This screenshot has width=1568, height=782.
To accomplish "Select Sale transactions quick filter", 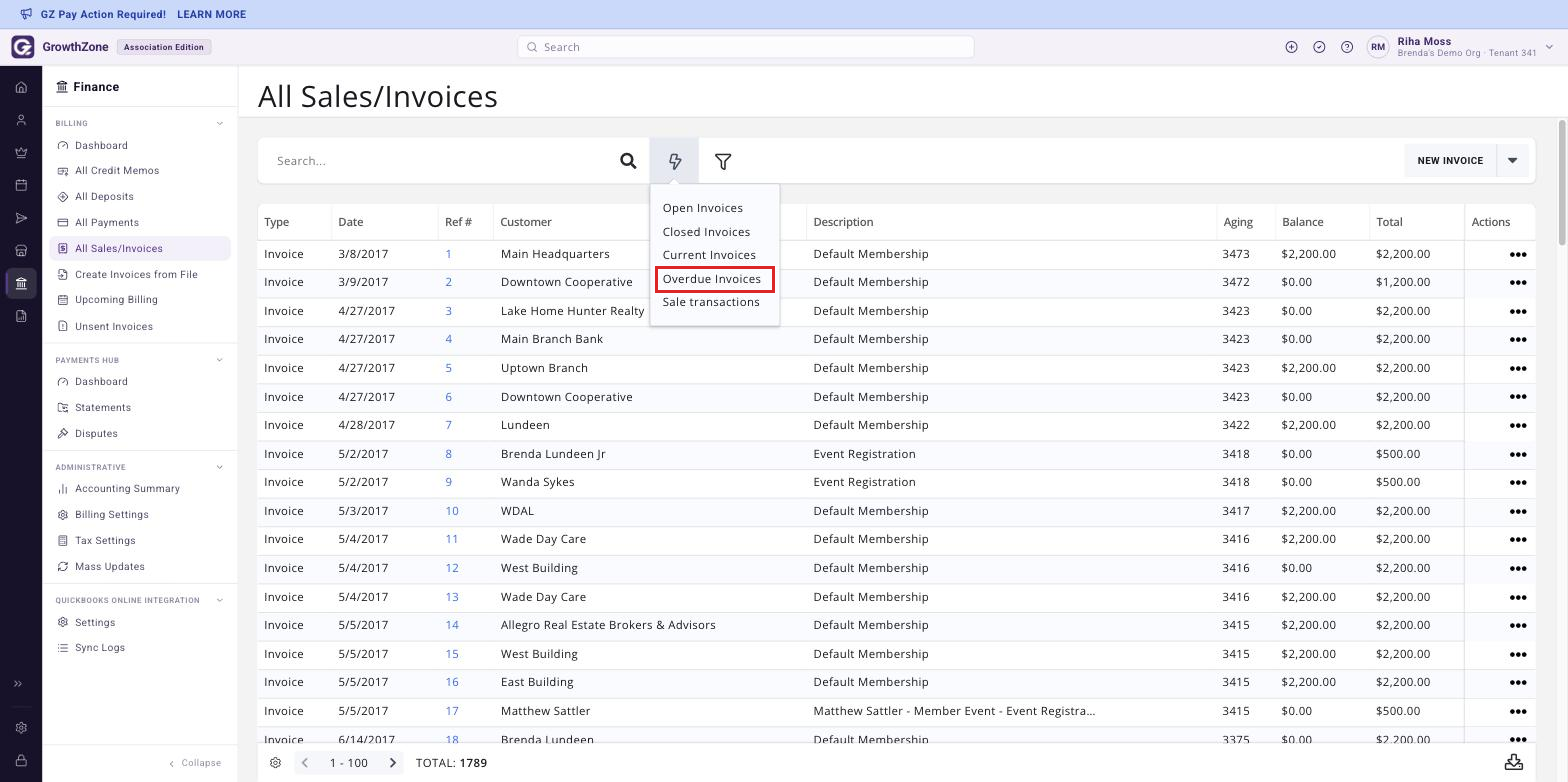I will click(x=711, y=302).
